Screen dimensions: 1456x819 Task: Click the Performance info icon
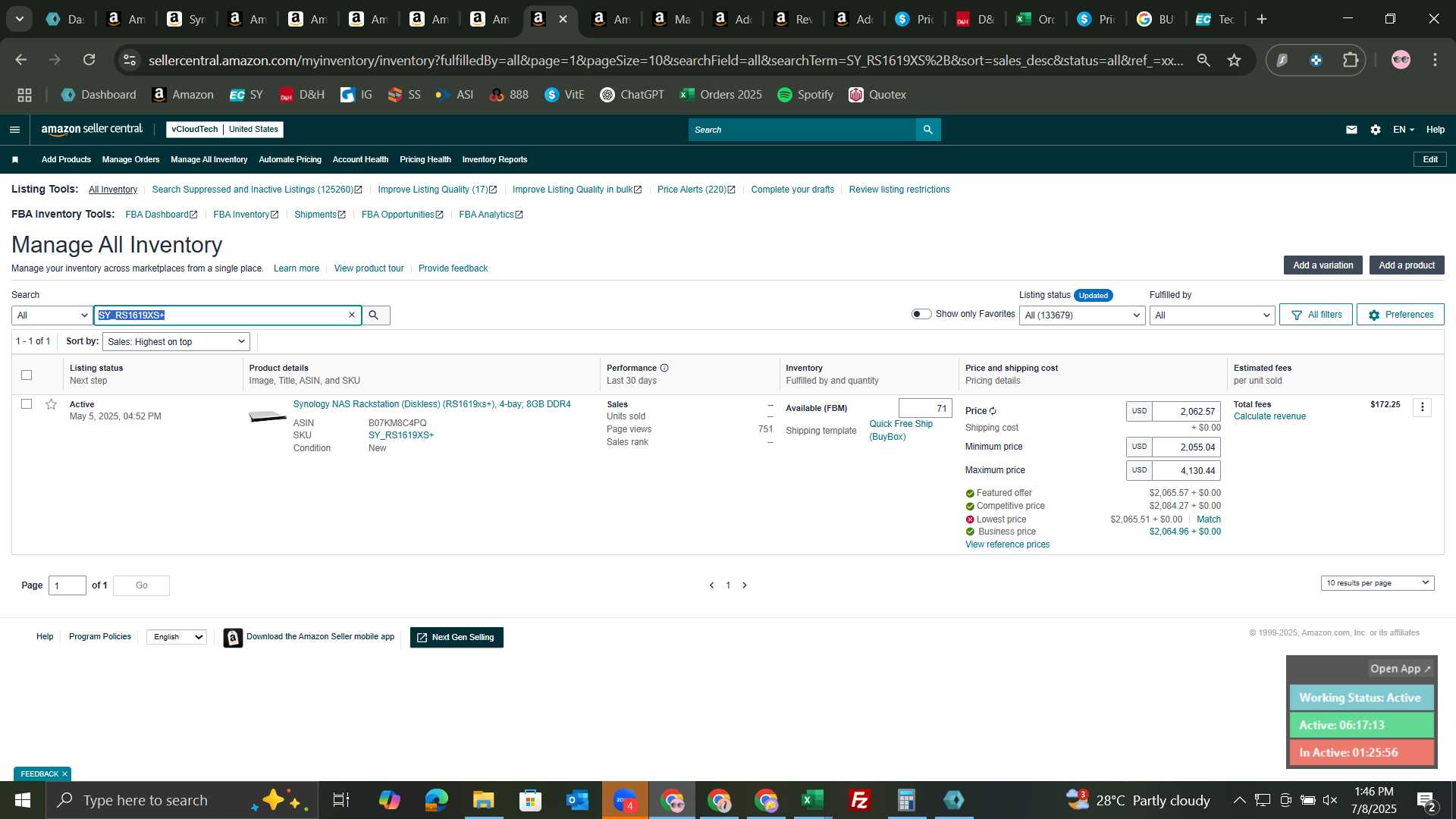click(664, 368)
